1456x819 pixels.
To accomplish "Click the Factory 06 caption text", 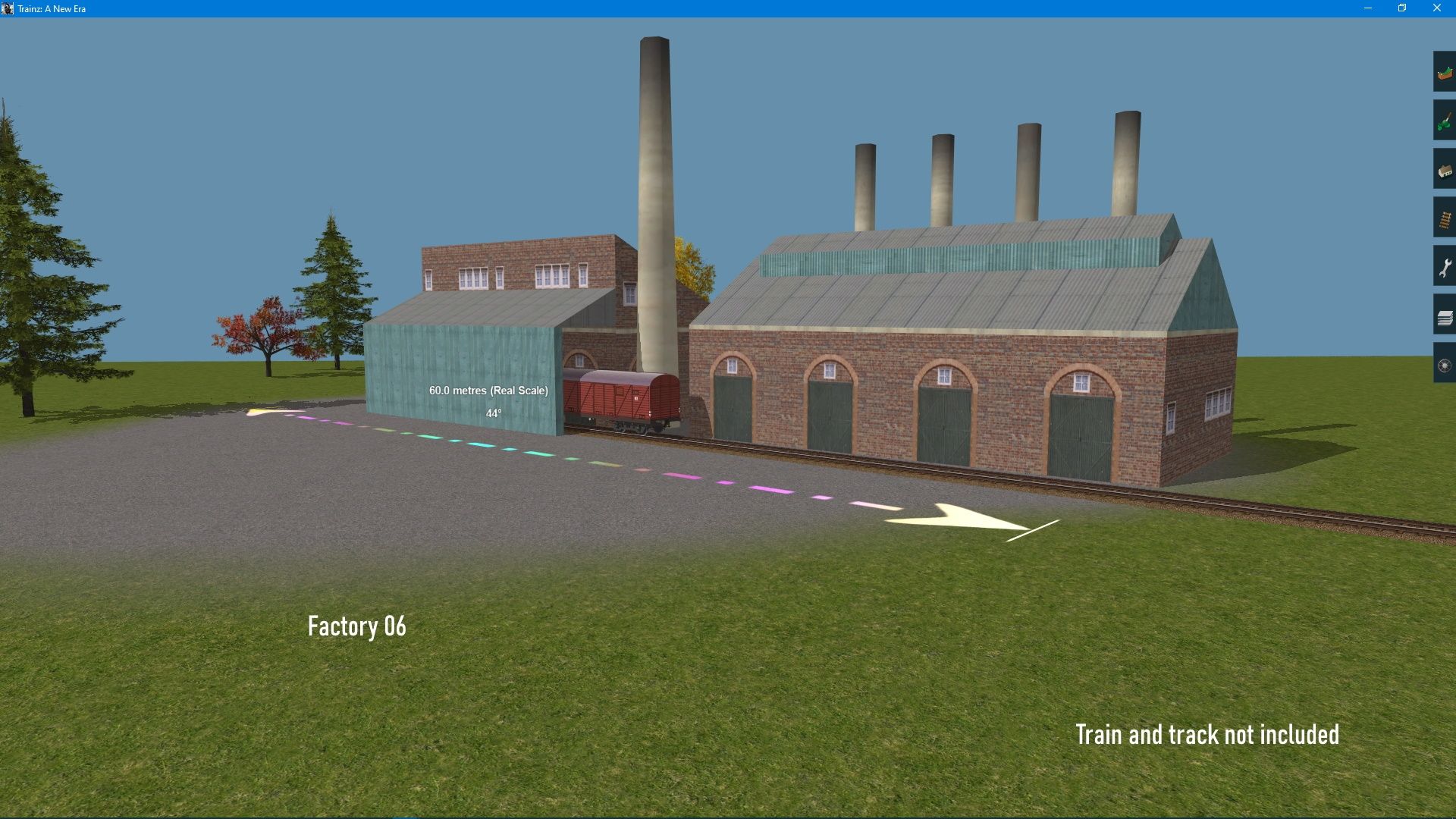I will (356, 626).
